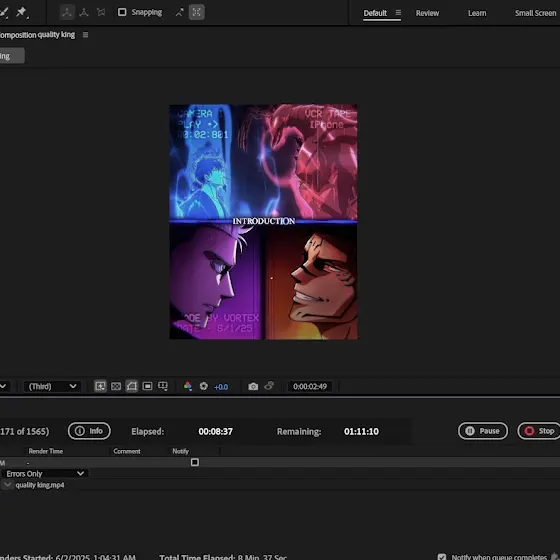Image resolution: width=560 pixels, height=560 pixels.
Task: Open Show Channel color management icon
Action: pos(188,386)
